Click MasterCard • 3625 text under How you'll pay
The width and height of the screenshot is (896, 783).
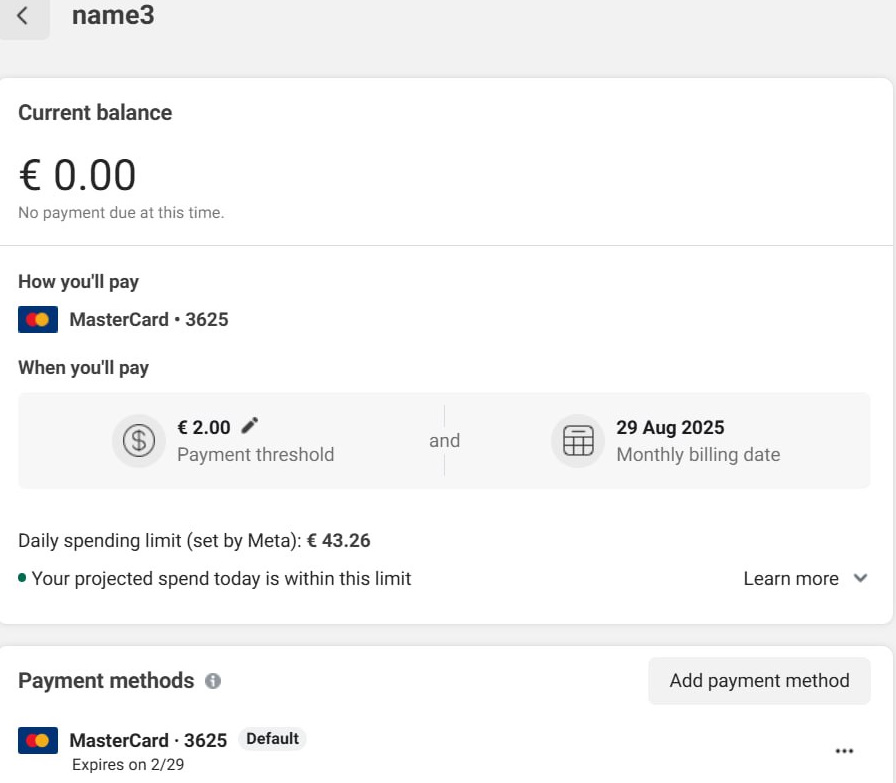click(x=149, y=320)
